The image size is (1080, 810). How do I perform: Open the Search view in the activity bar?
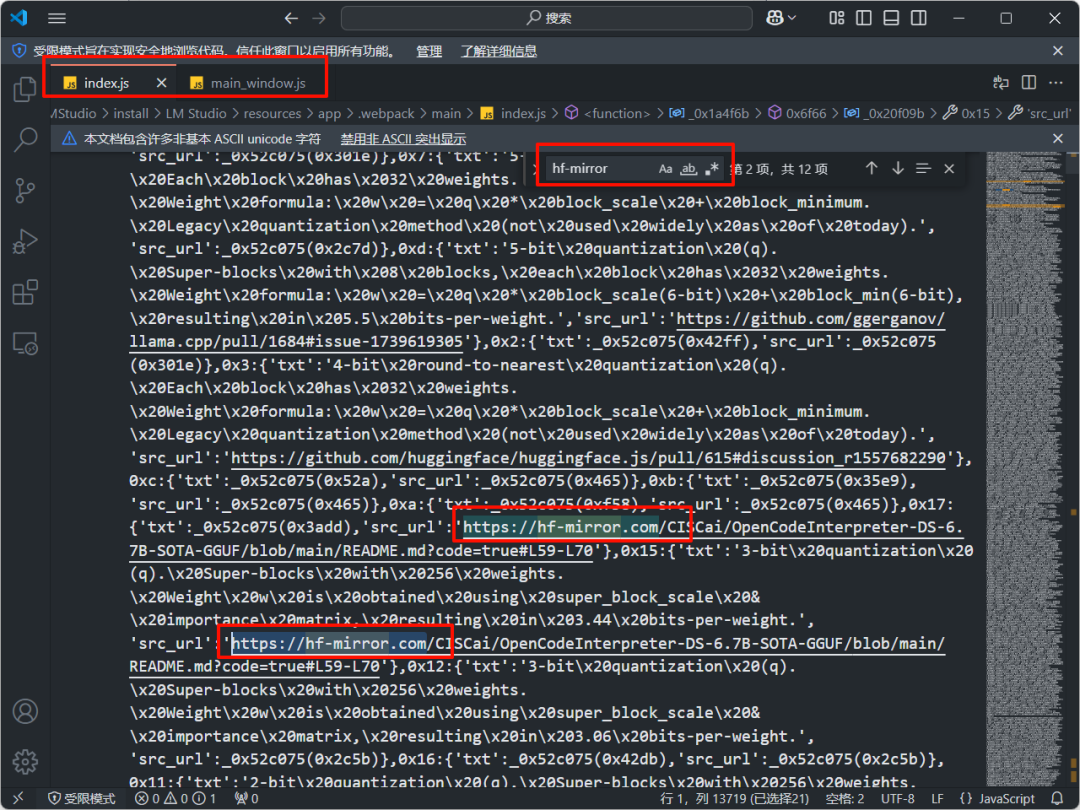coord(24,140)
